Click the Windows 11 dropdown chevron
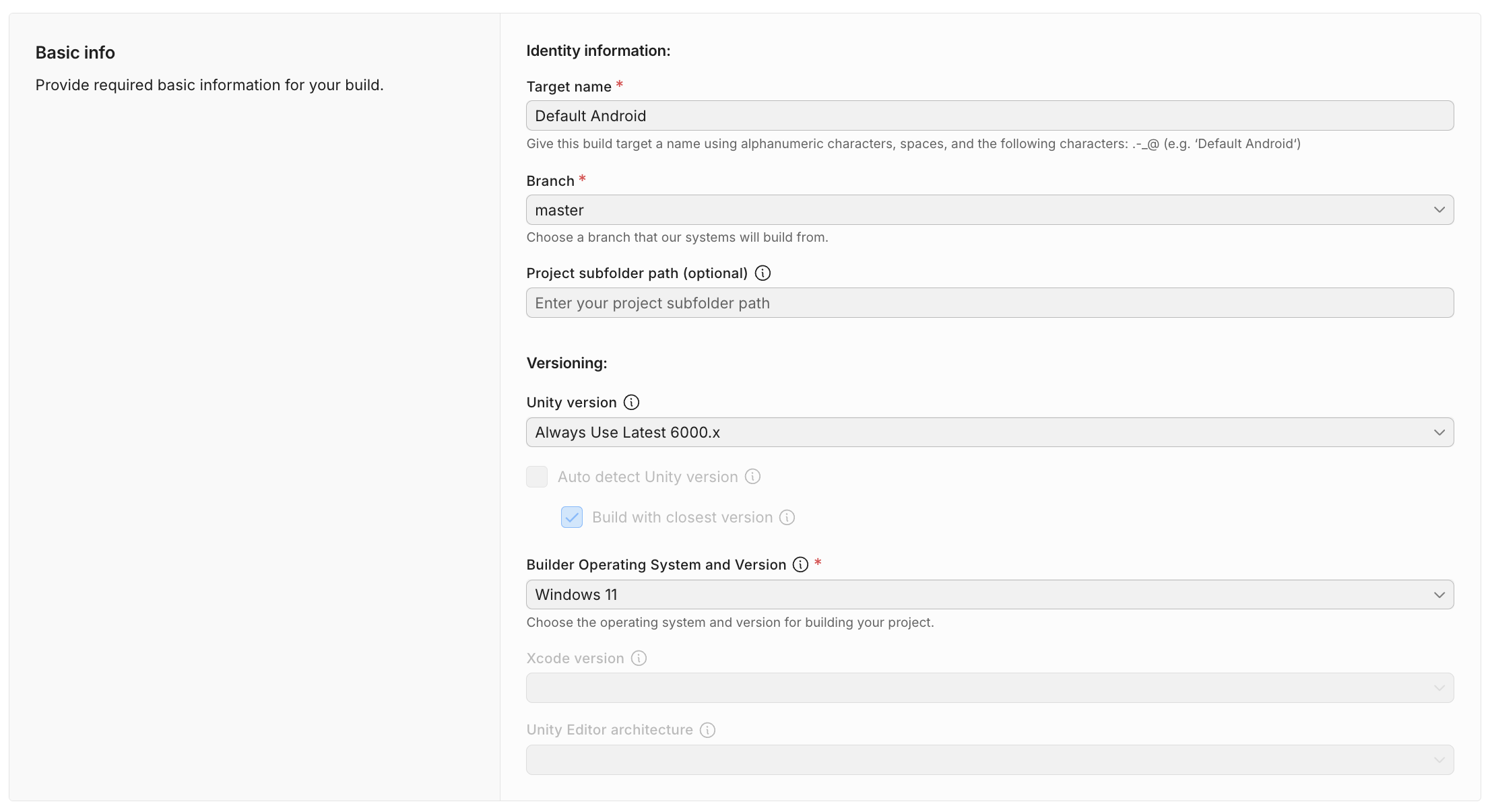1490x812 pixels. pyautogui.click(x=1440, y=595)
